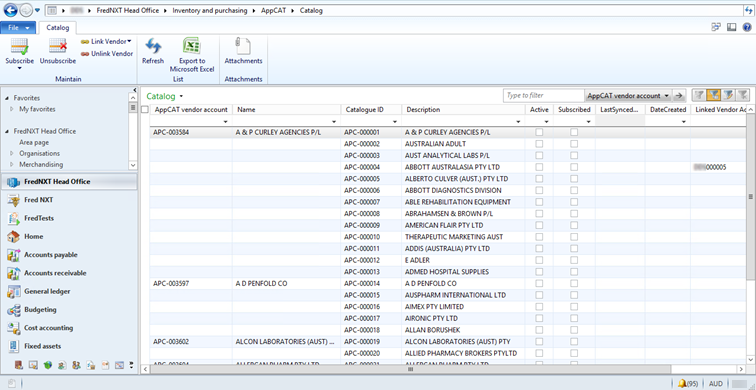
Task: Open the Budgeting module
Action: click(68, 309)
